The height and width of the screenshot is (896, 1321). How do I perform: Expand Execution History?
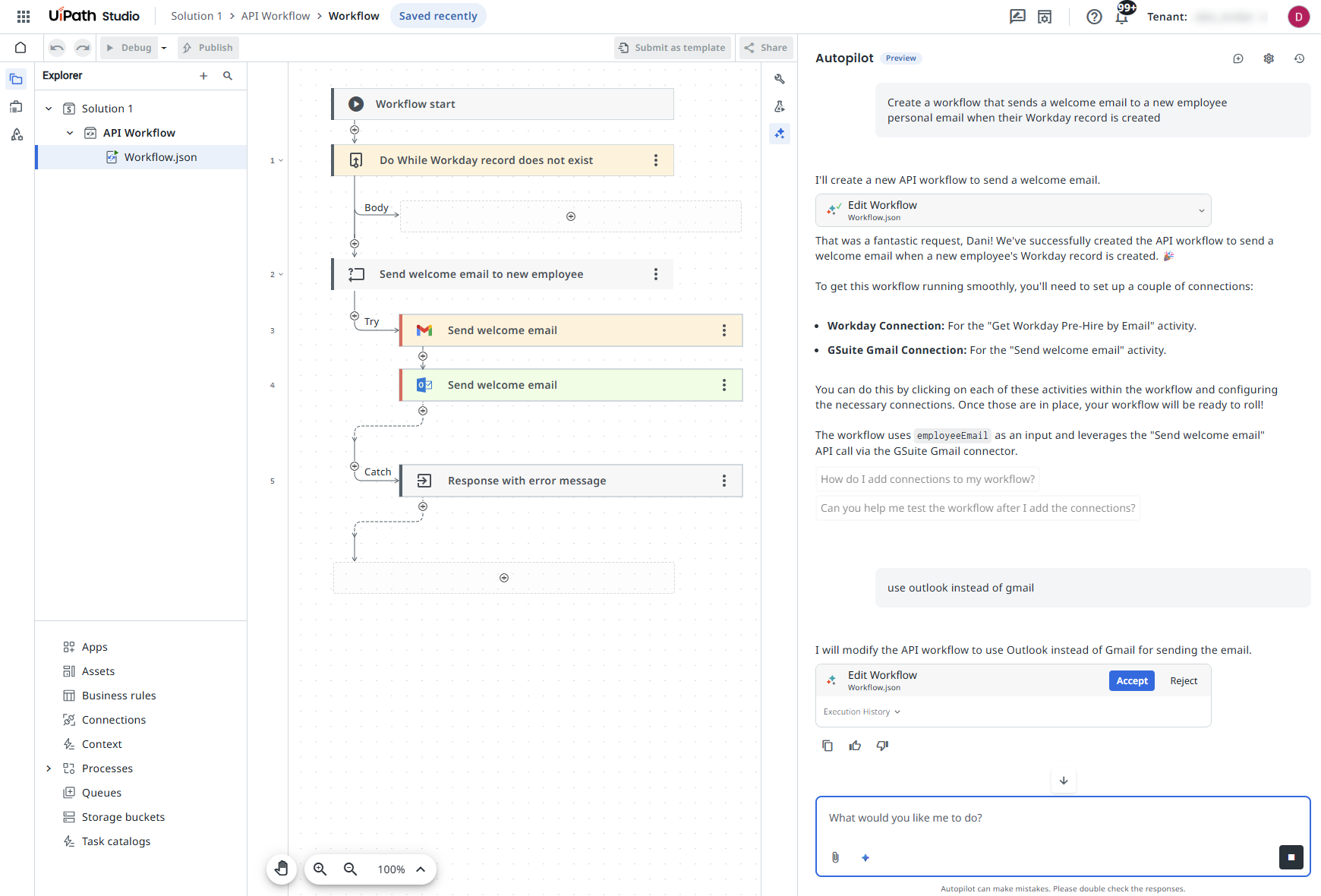click(x=862, y=712)
